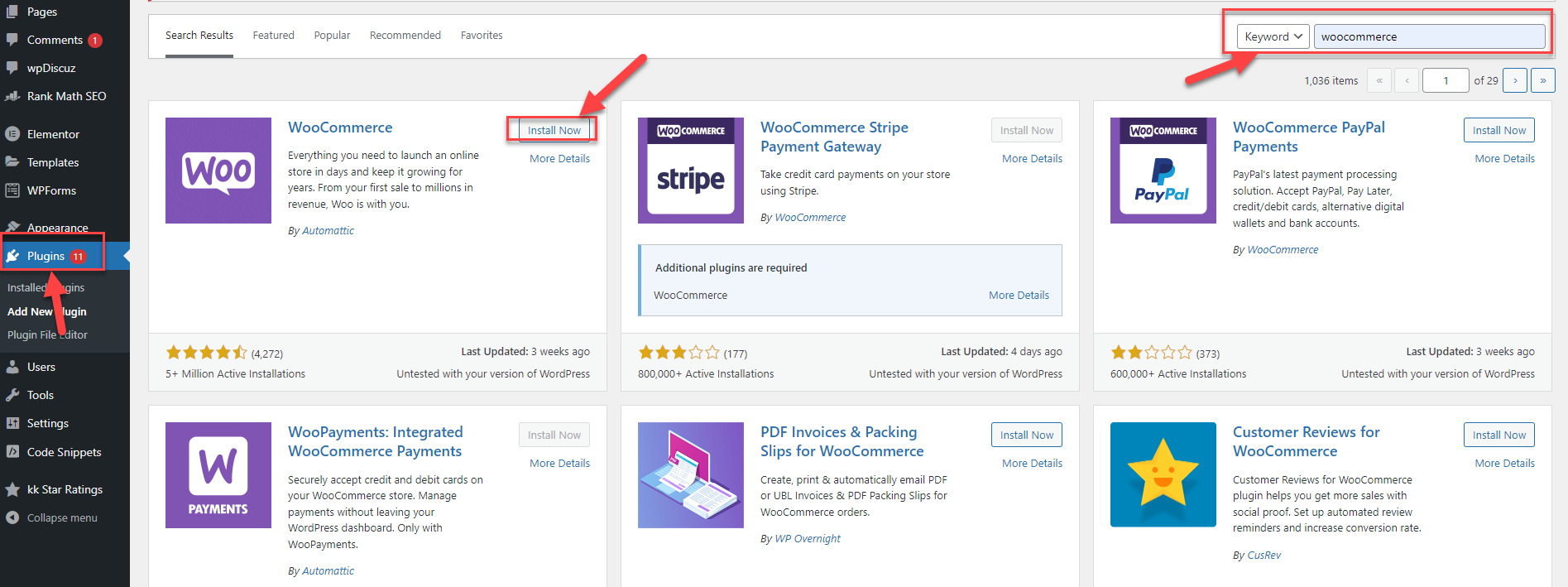Open WooCommerce Stripe Payment Gateway title

[834, 137]
